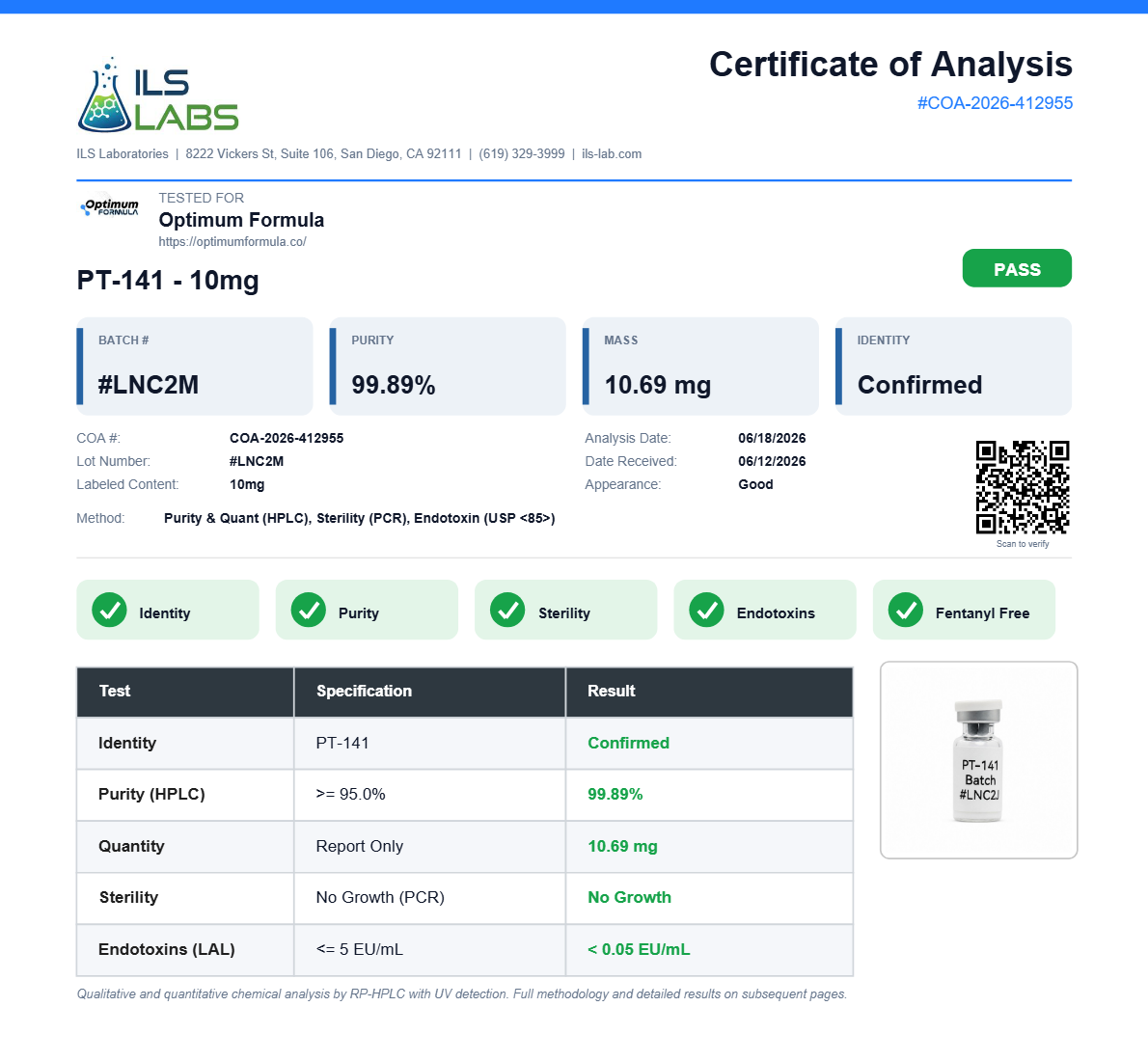Screen dimensions: 1148x1061
Task: Click the green PASS badge
Action: [x=1017, y=268]
